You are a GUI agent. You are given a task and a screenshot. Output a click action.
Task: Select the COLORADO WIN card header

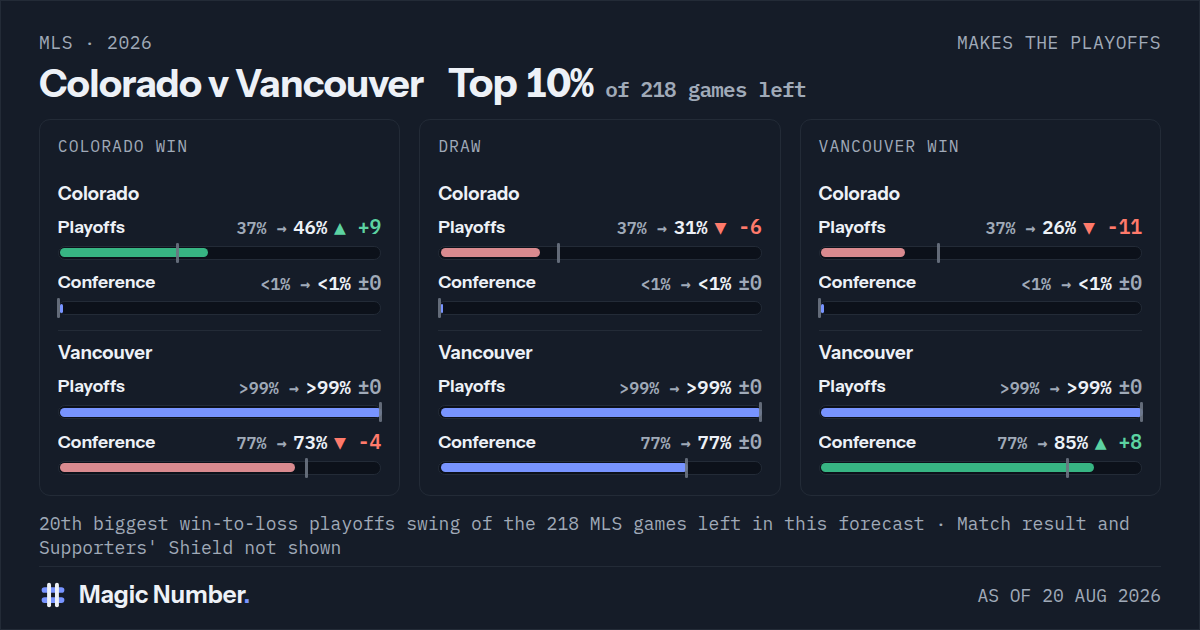coord(123,147)
